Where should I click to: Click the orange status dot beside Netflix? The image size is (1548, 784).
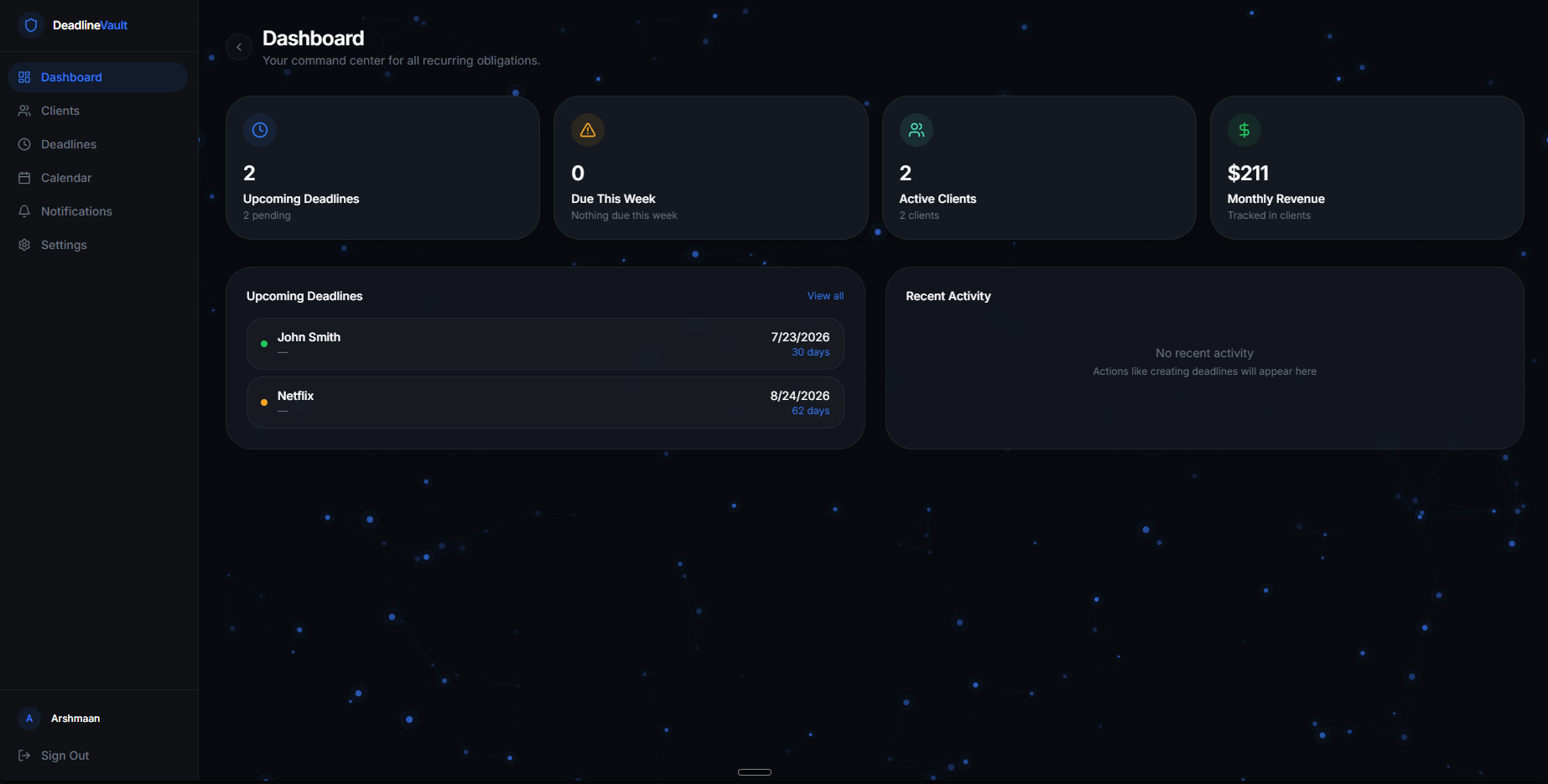264,402
